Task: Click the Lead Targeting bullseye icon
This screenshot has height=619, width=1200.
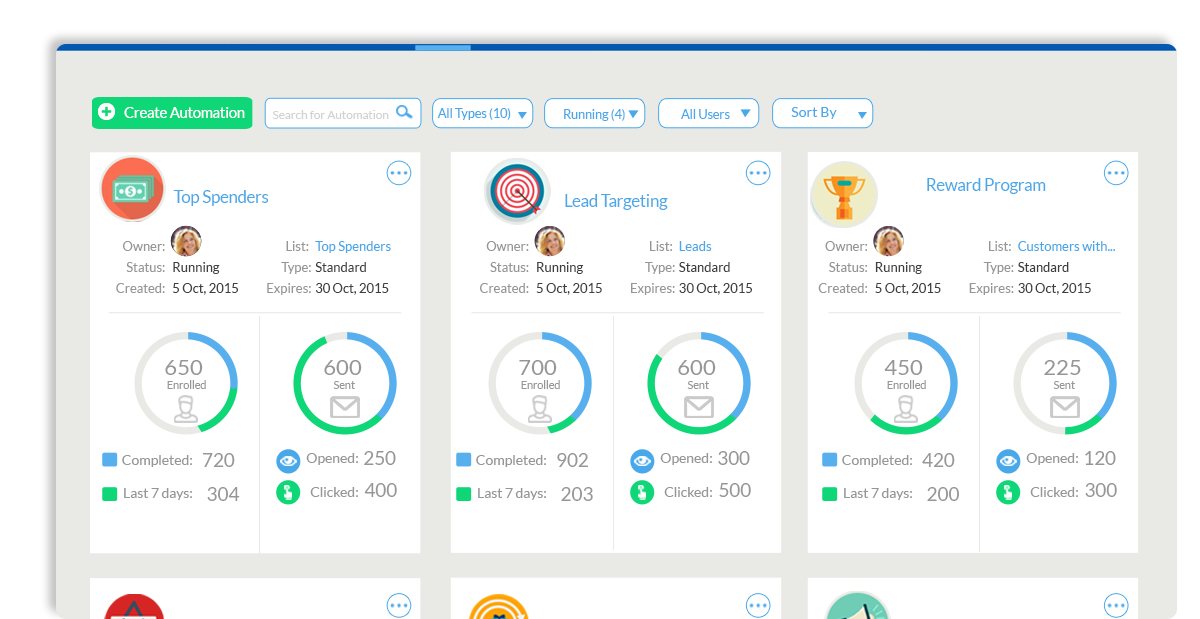Action: point(518,190)
